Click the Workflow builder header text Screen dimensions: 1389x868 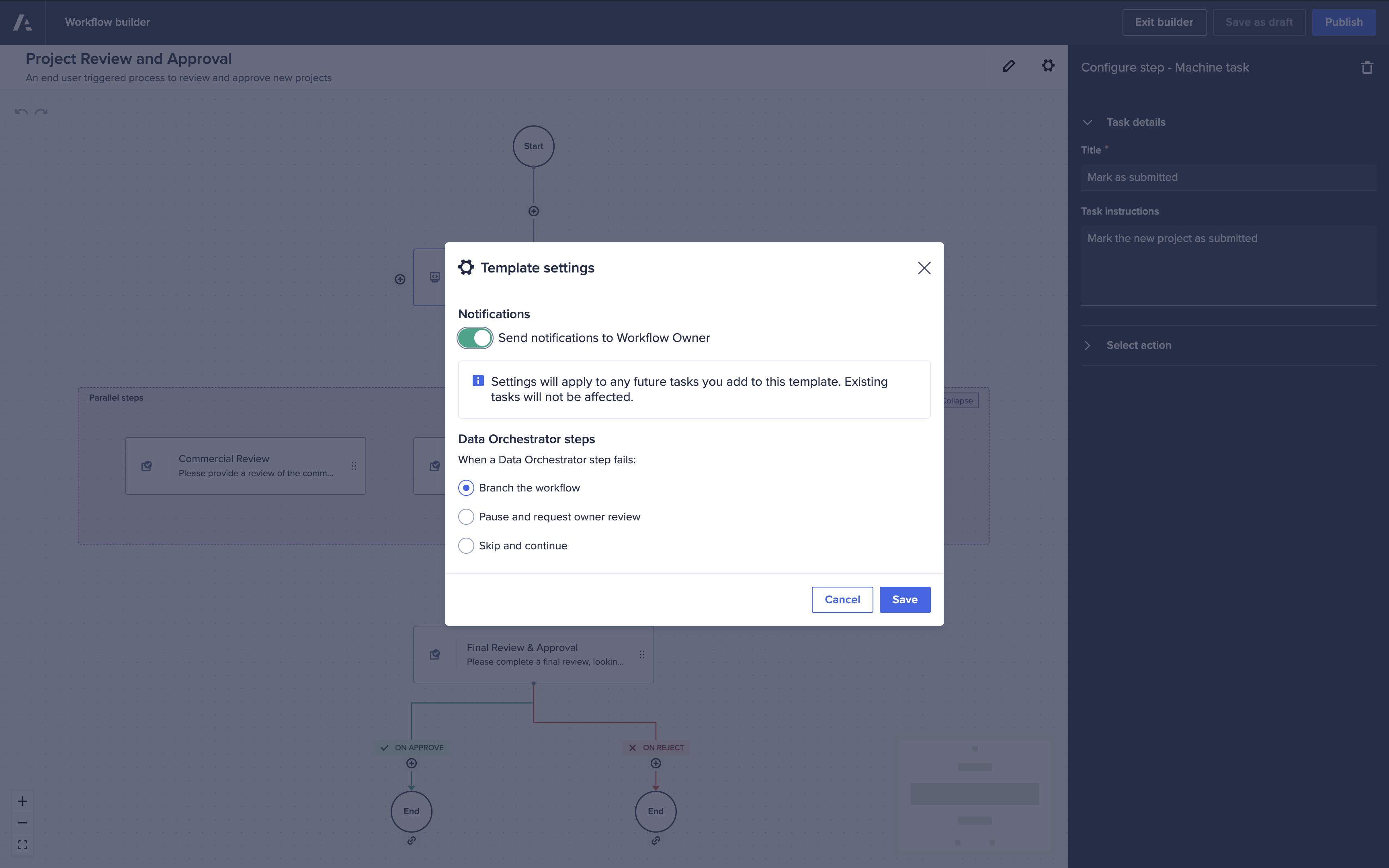coord(107,23)
